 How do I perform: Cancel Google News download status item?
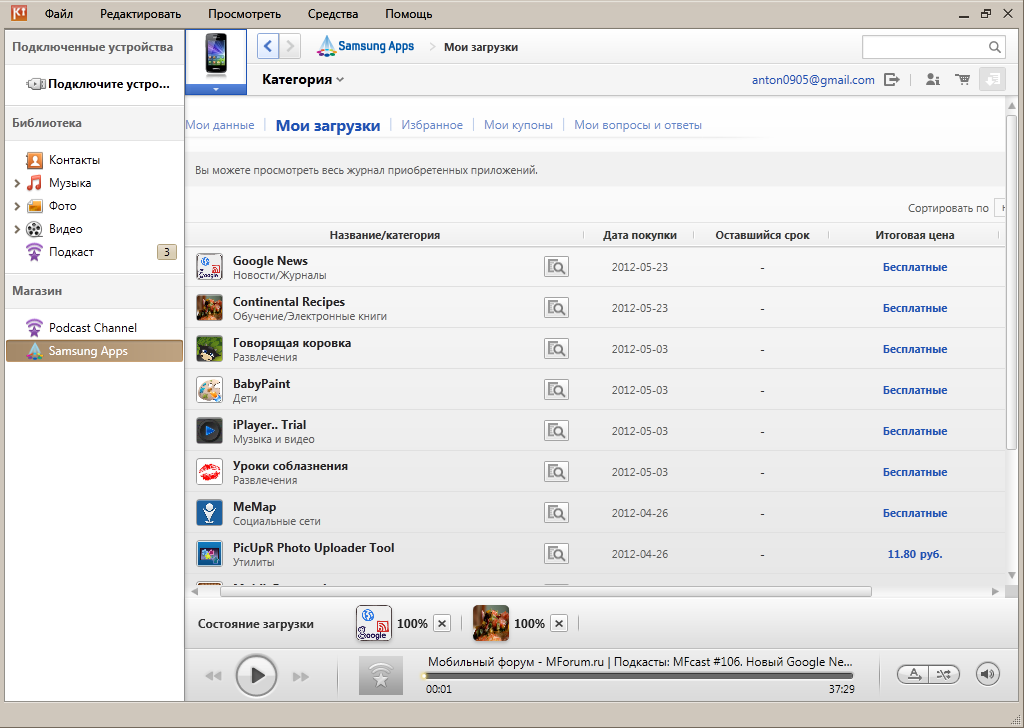(x=442, y=624)
